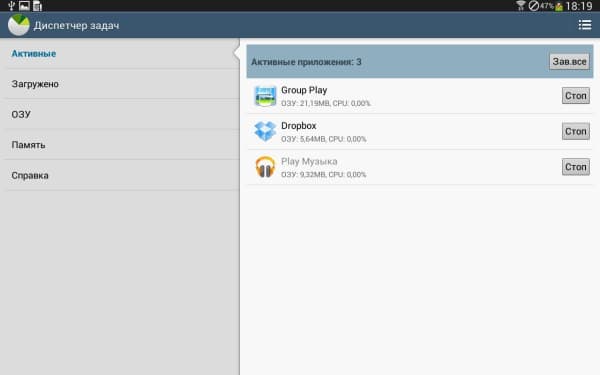Screen dimensions: 600x375
Task: Stop the Play Музыка app
Action: point(576,167)
